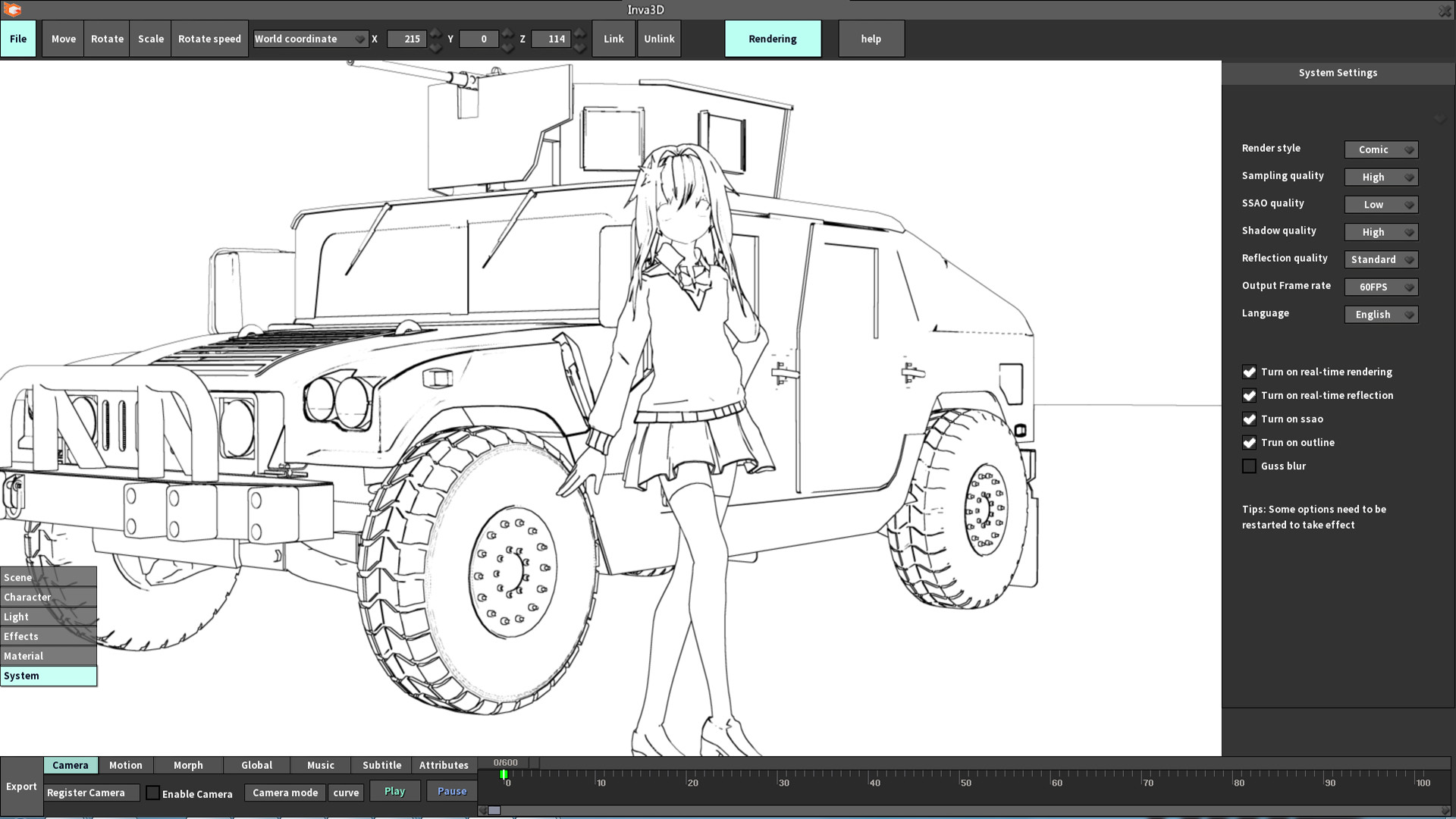This screenshot has width=1456, height=819.
Task: Click the Unlink button
Action: (659, 39)
